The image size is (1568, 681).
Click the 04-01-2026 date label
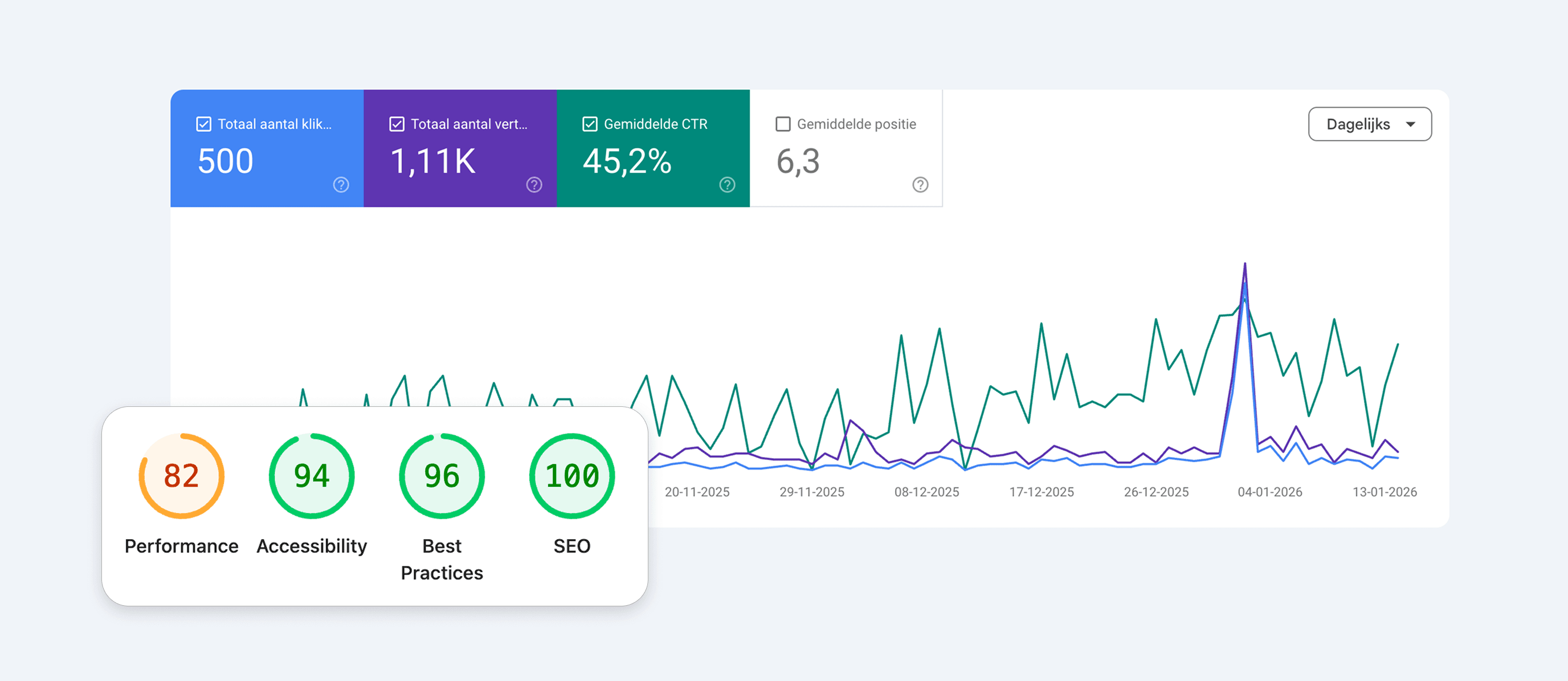coord(1270,492)
